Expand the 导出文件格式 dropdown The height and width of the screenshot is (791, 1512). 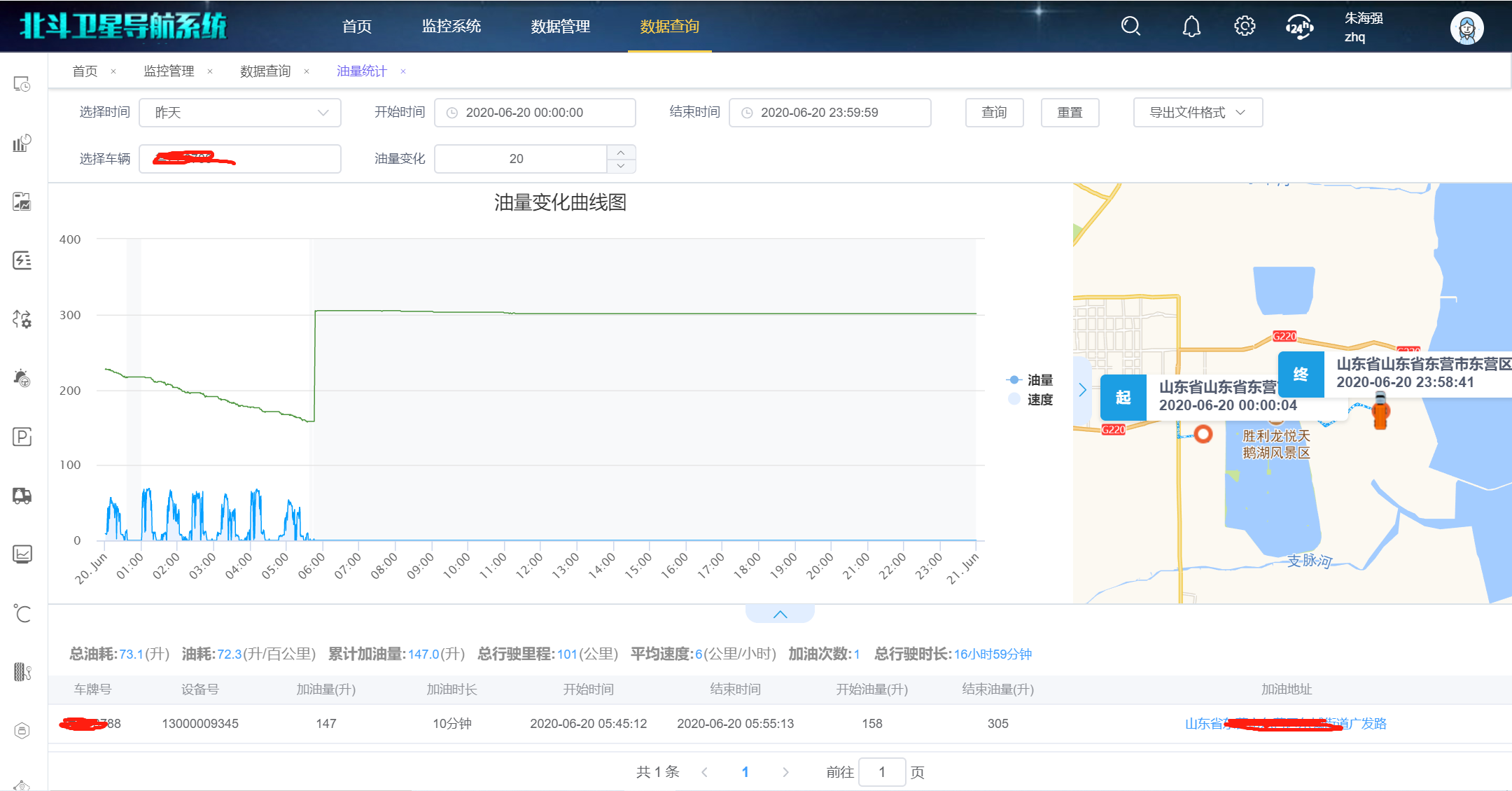coord(1198,113)
